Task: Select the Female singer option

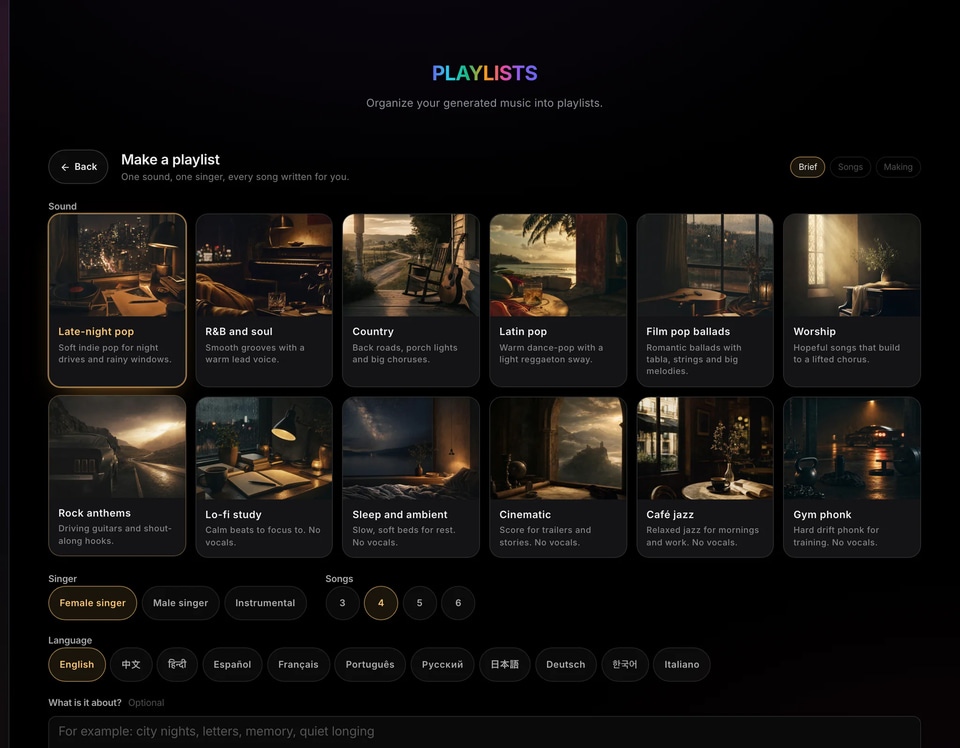Action: point(92,603)
